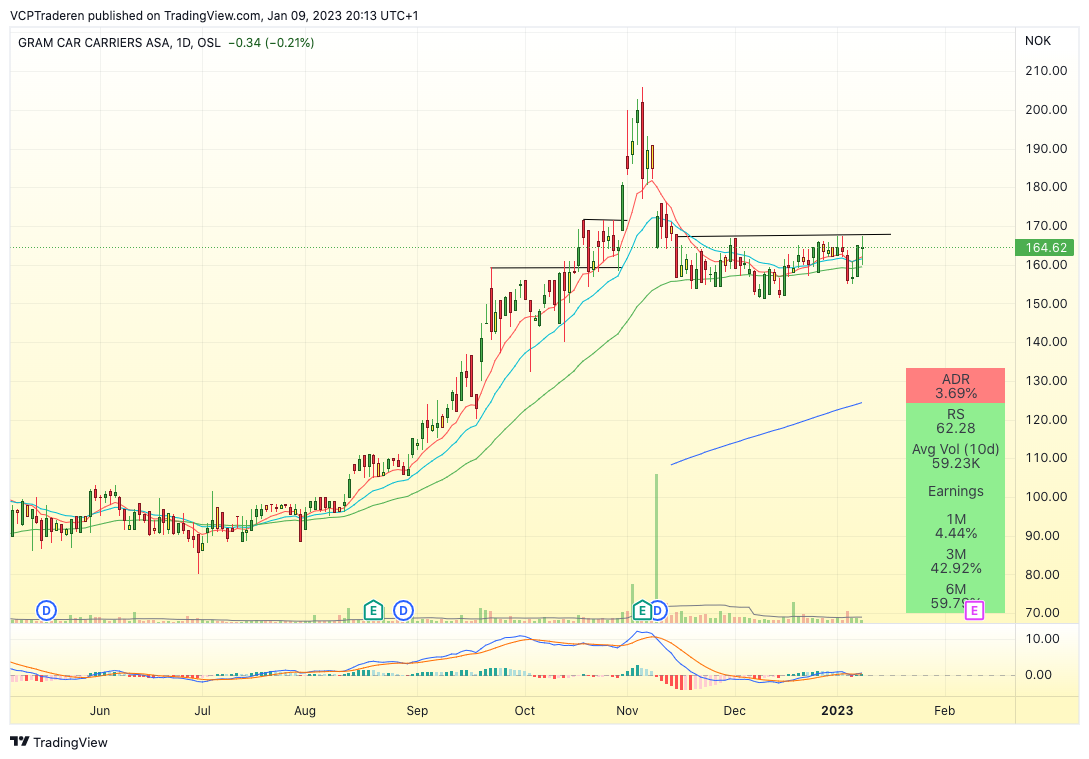
Task: Click the earnings E marker in August
Action: tap(374, 611)
